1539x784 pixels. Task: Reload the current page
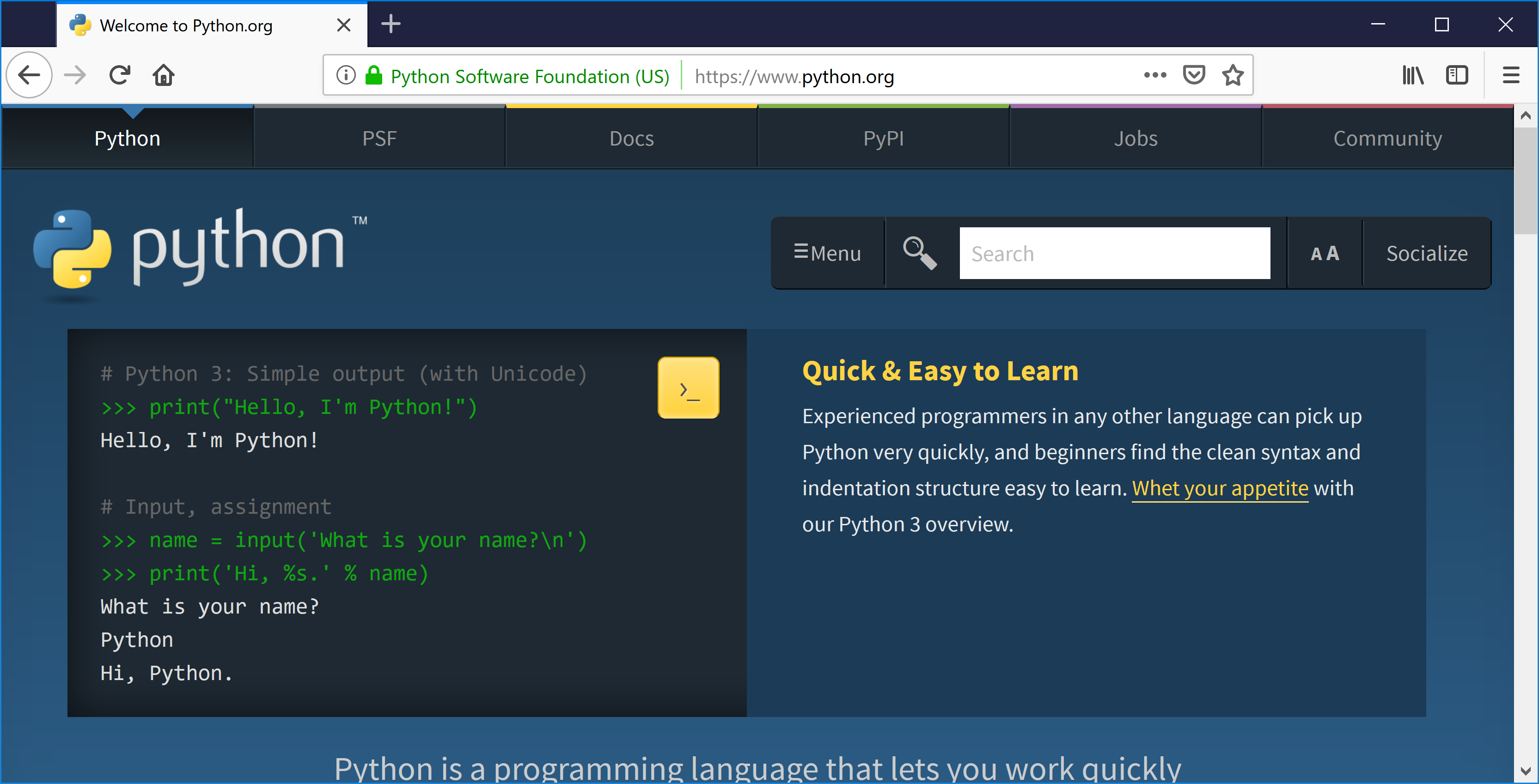[x=120, y=75]
